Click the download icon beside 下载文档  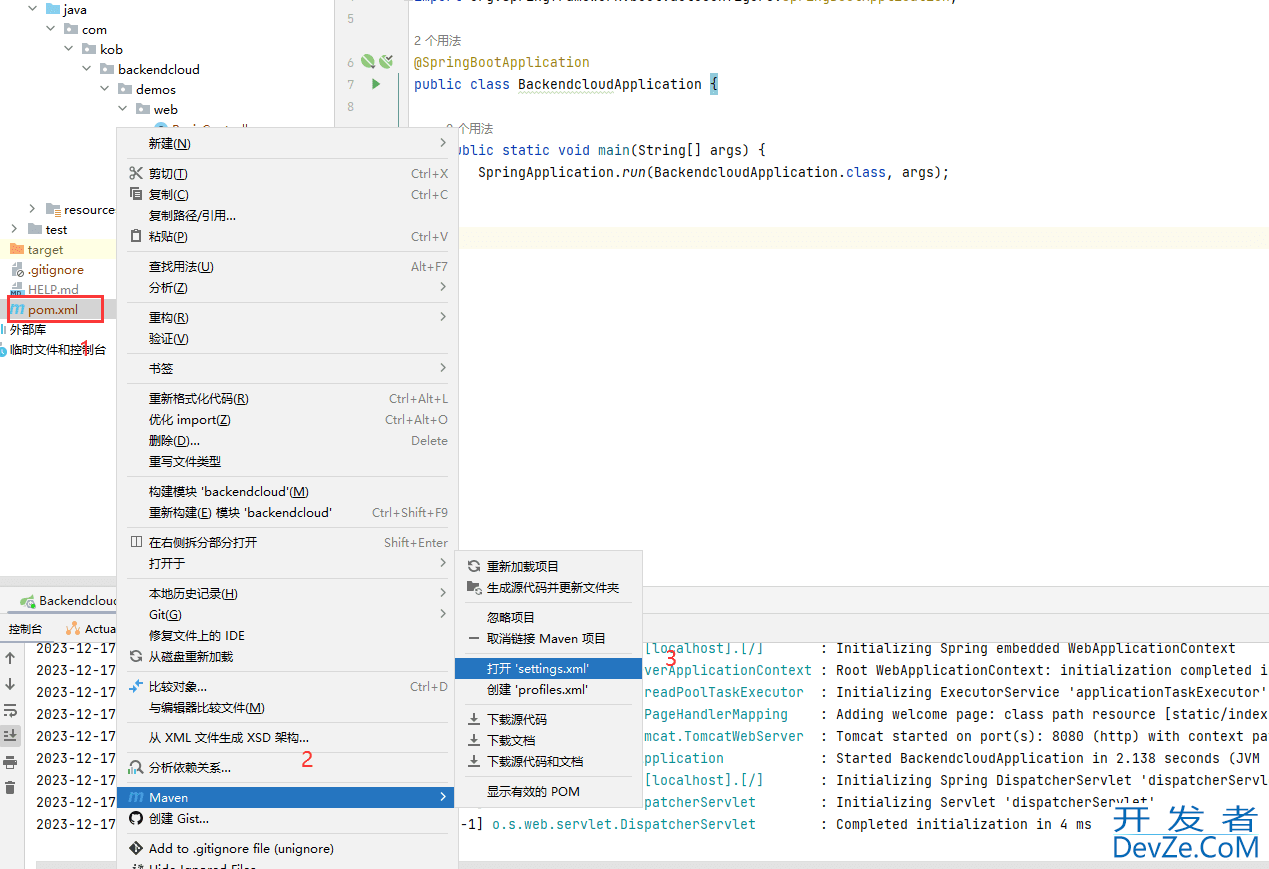coord(474,740)
